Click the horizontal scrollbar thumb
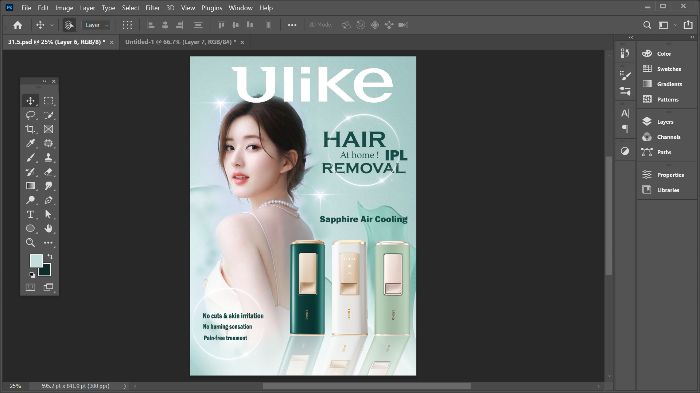Screen dimensions: 700x393 pos(367,386)
